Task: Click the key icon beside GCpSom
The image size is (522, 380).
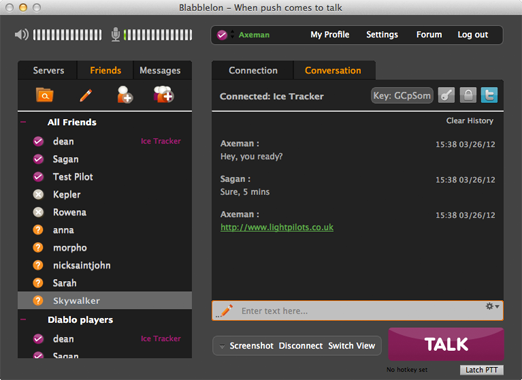Action: [446, 95]
